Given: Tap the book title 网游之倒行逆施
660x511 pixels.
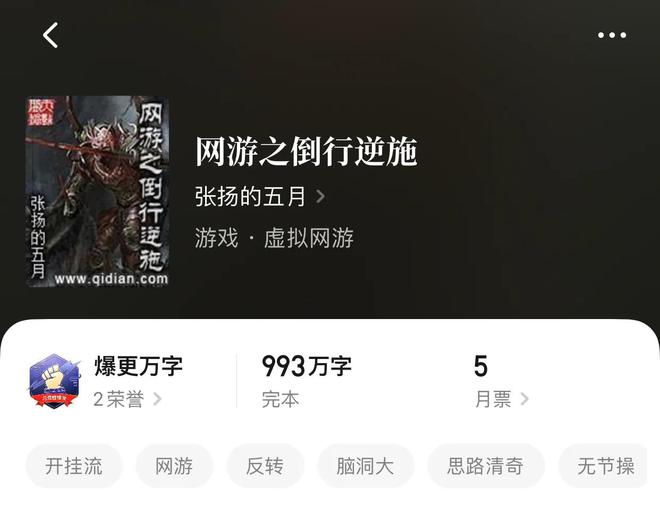Looking at the screenshot, I should pyautogui.click(x=306, y=151).
